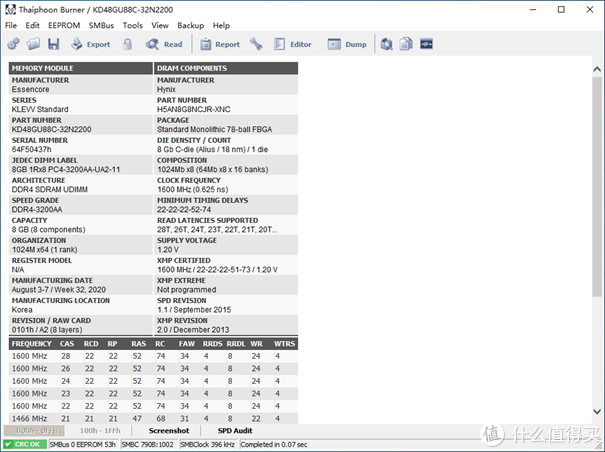
Task: Click the padlock write-protection icon
Action: click(x=127, y=44)
